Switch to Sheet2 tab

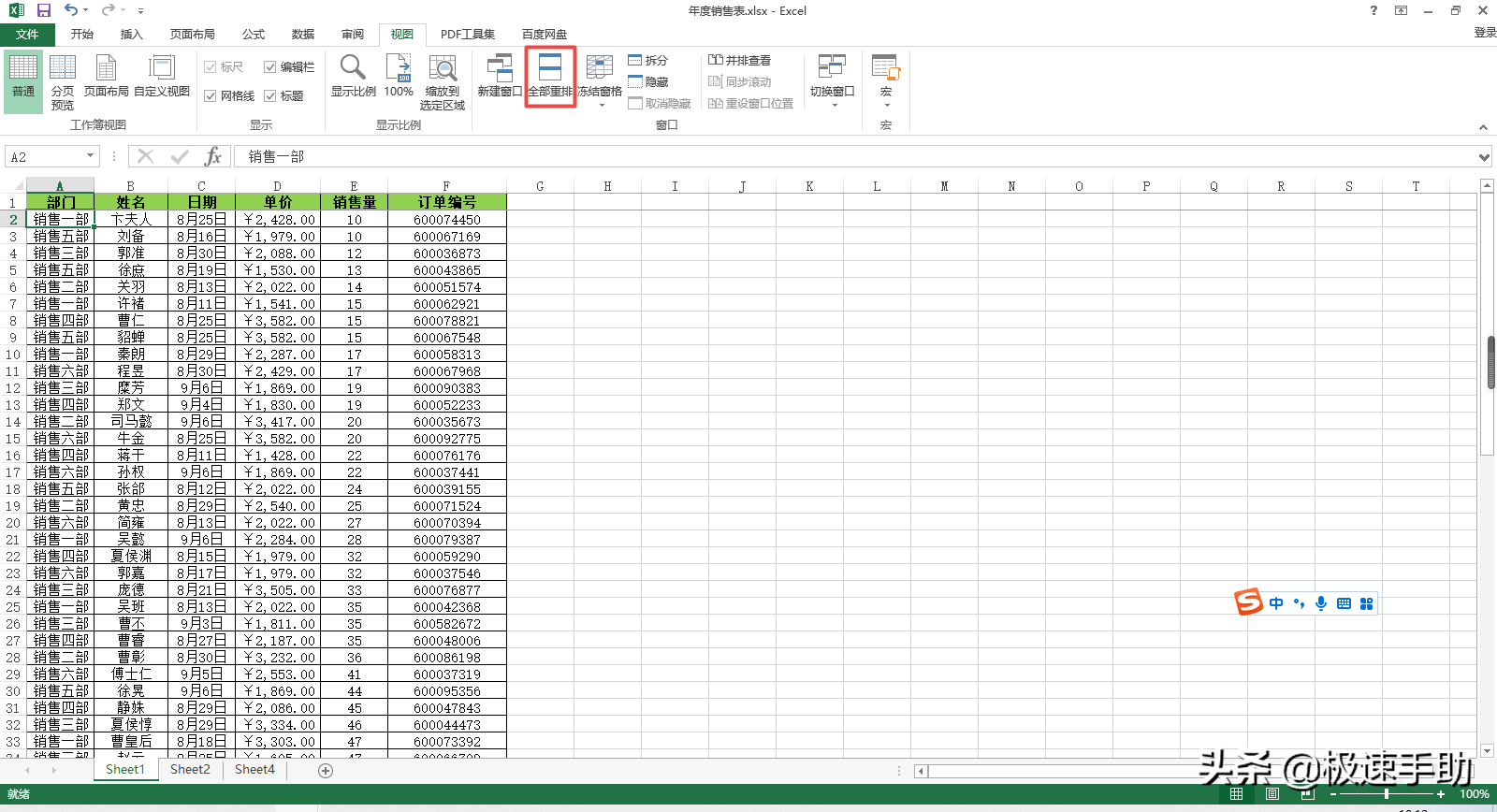pyautogui.click(x=190, y=769)
